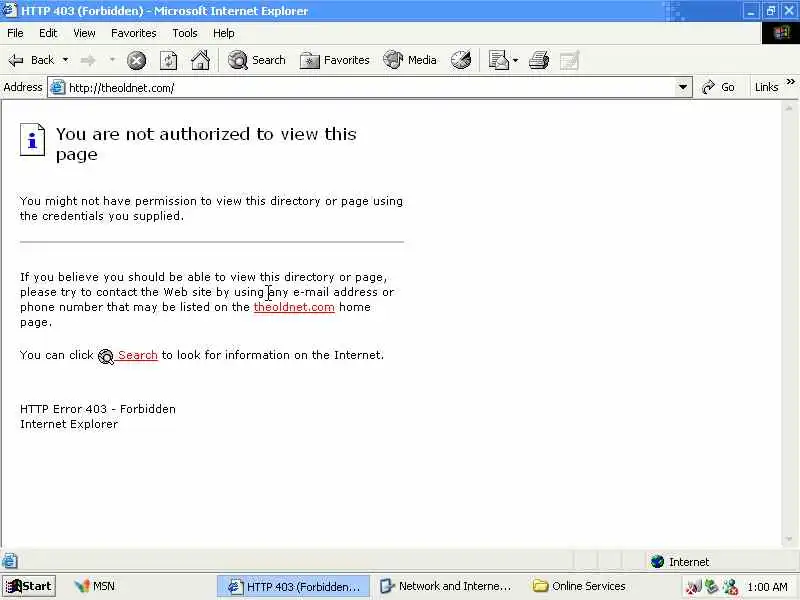Open the Favorites menu
The image size is (800, 600).
point(134,33)
